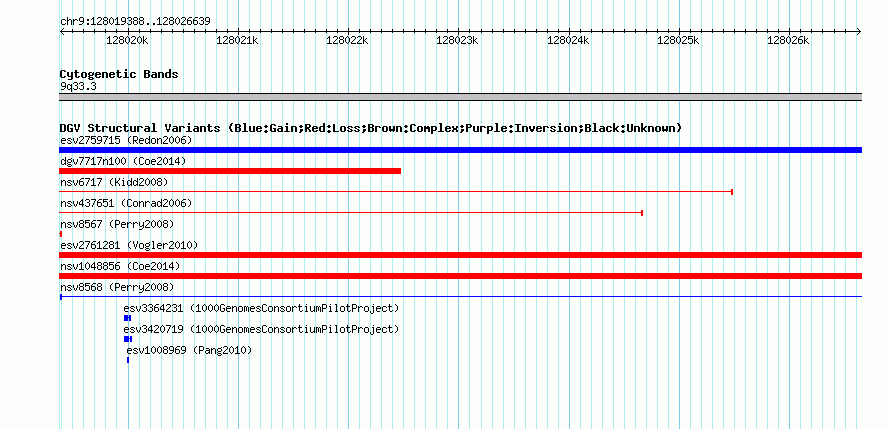Click the 128020k ruler tick label
The height and width of the screenshot is (429, 890).
tap(128, 40)
